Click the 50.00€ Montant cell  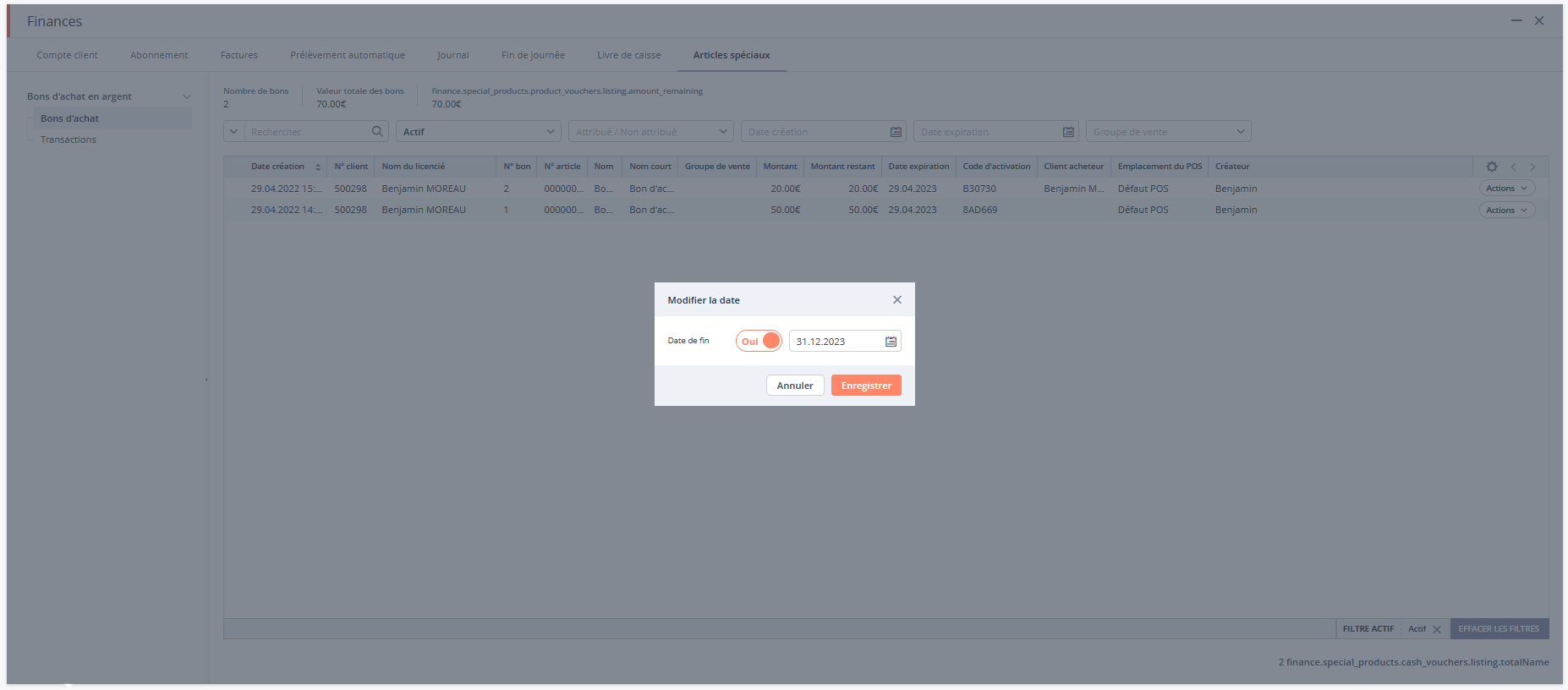785,210
